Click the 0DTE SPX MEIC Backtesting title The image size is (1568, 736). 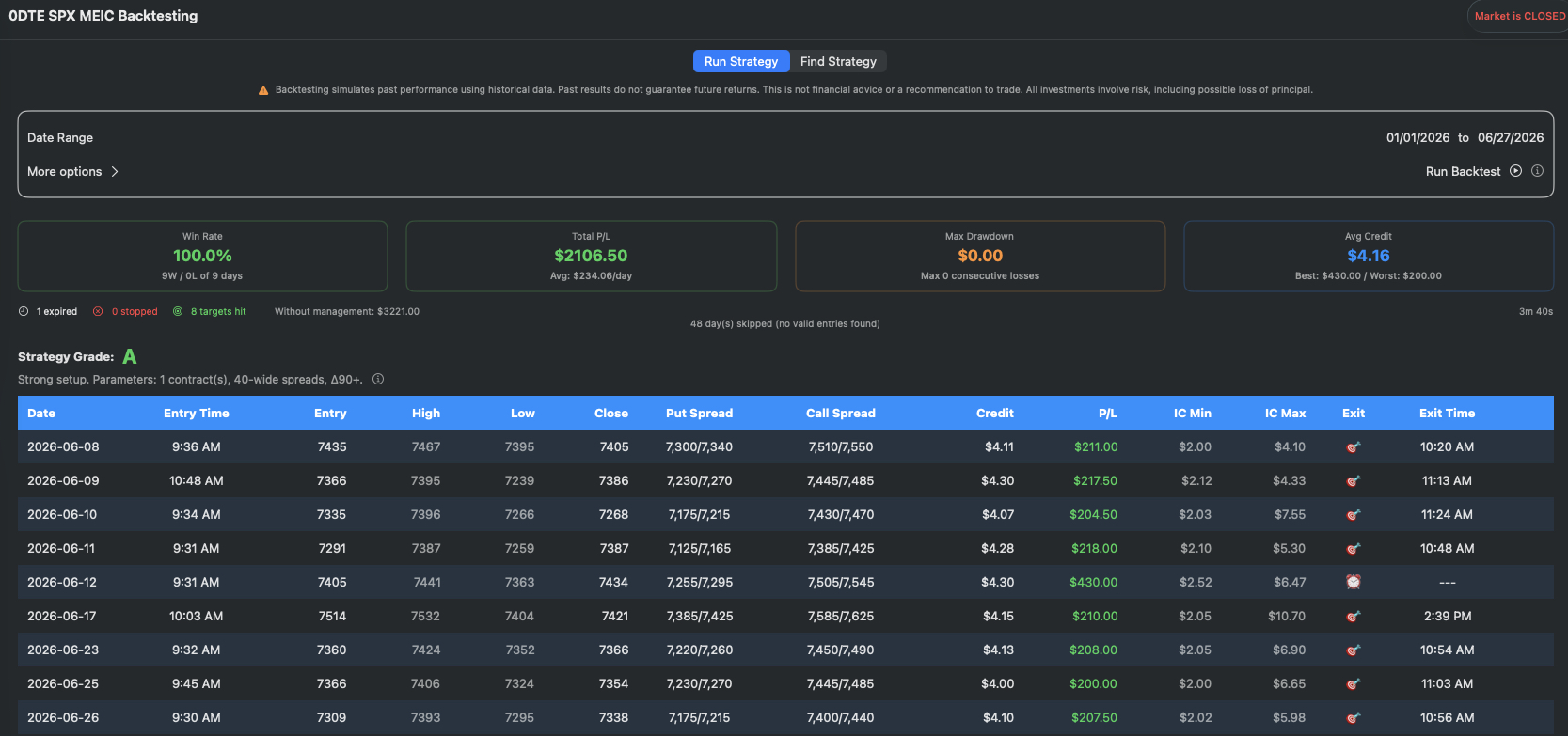103,16
